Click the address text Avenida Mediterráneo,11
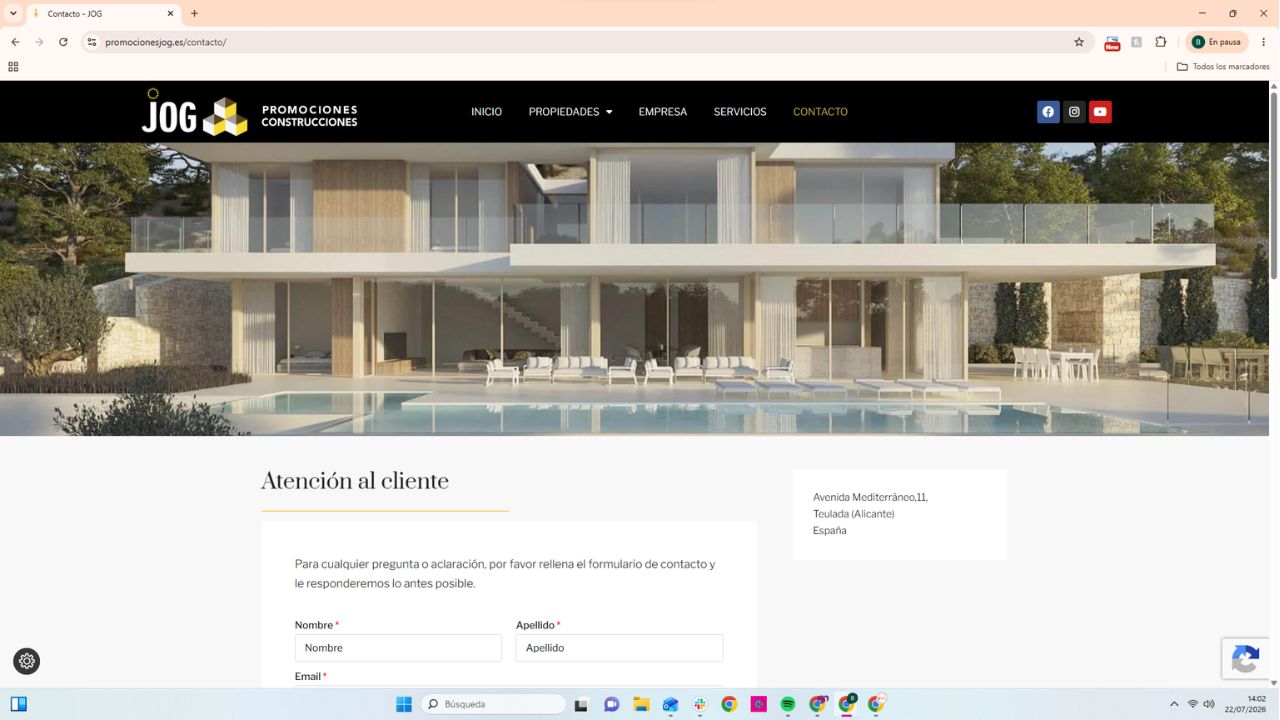Viewport: 1280px width, 720px height. (870, 497)
